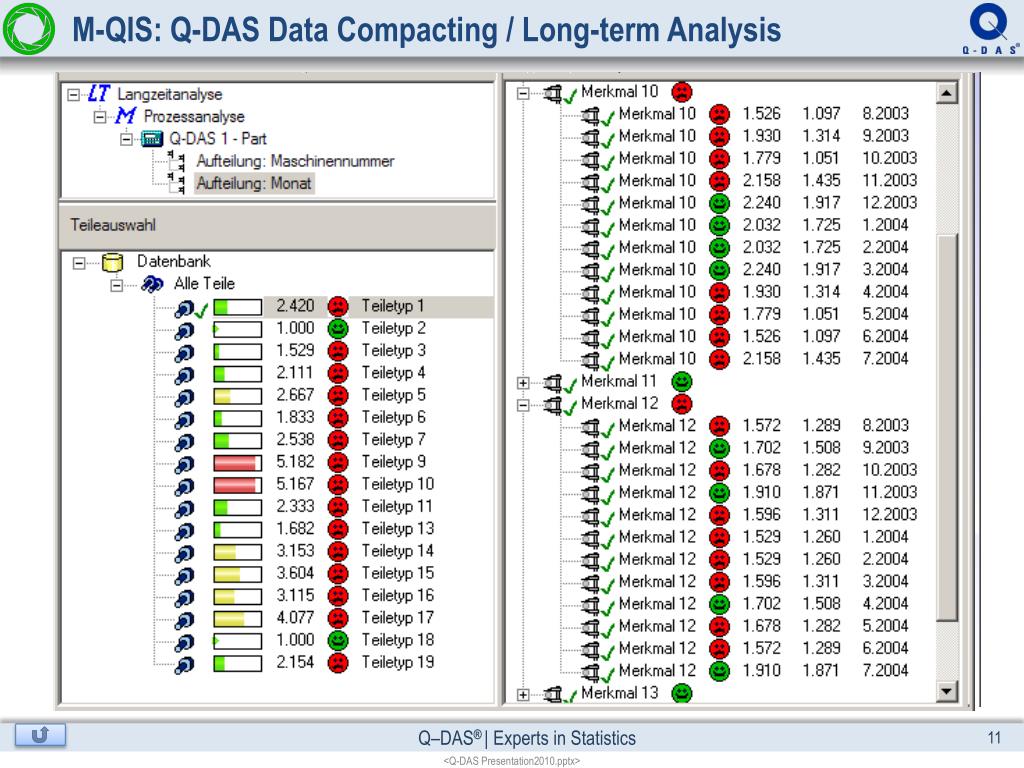
Task: Toggle the checkmark for Merkmal 12 10.2003
Action: point(608,474)
